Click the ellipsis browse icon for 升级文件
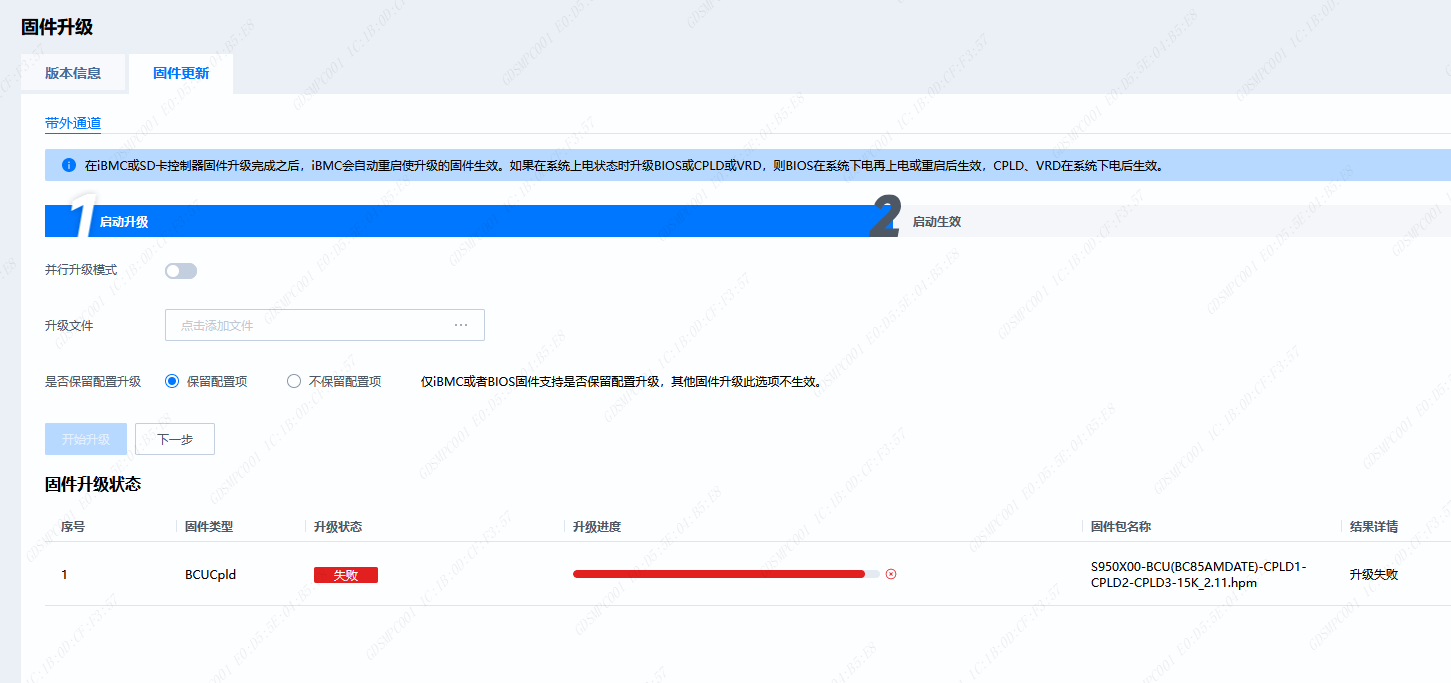 (461, 325)
